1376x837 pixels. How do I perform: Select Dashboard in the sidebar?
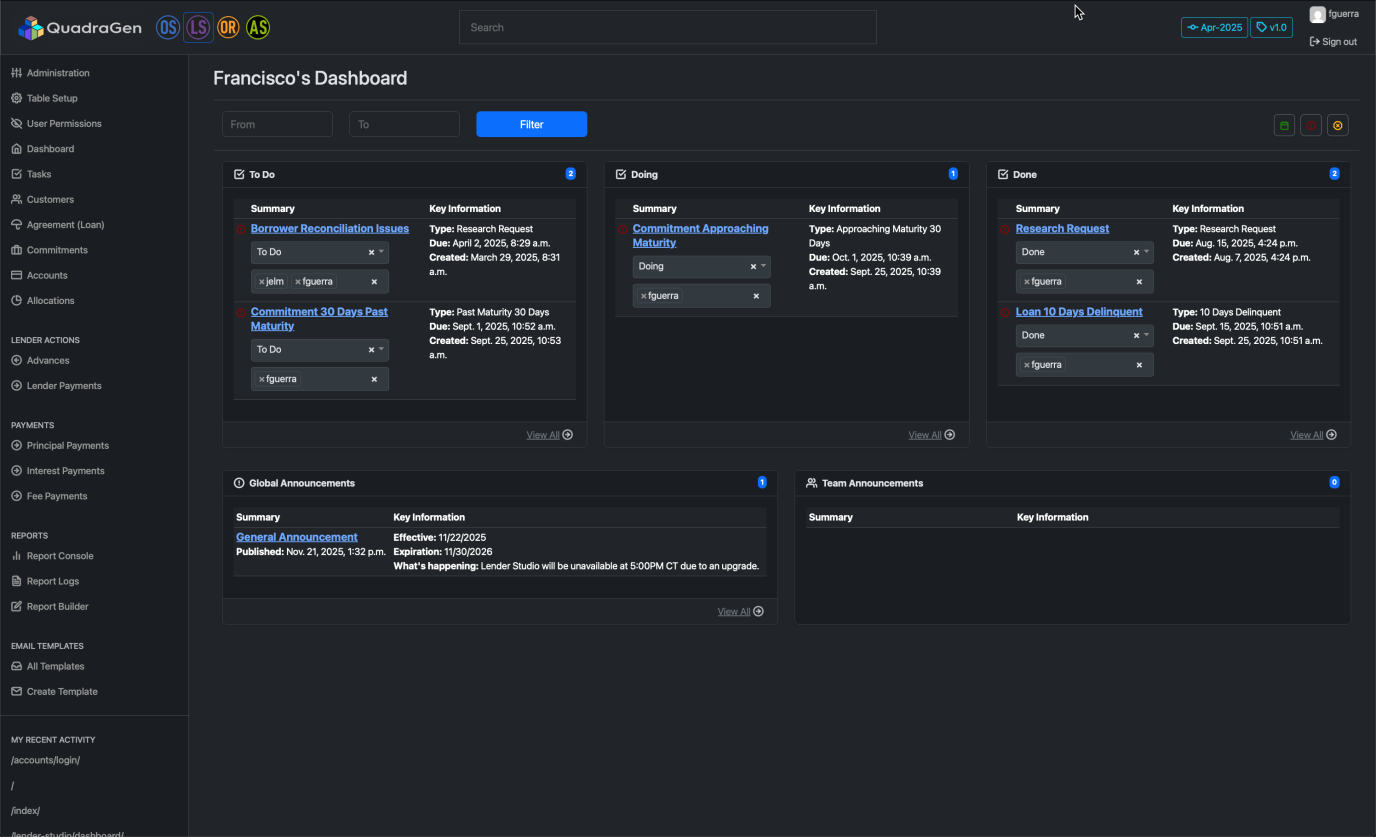coord(50,149)
